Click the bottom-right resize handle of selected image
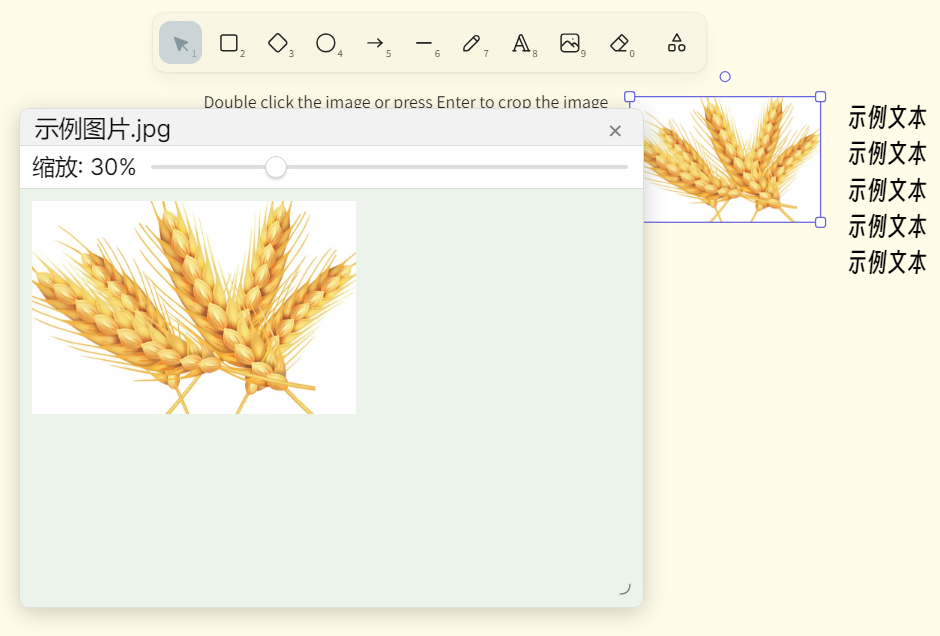 (x=820, y=222)
